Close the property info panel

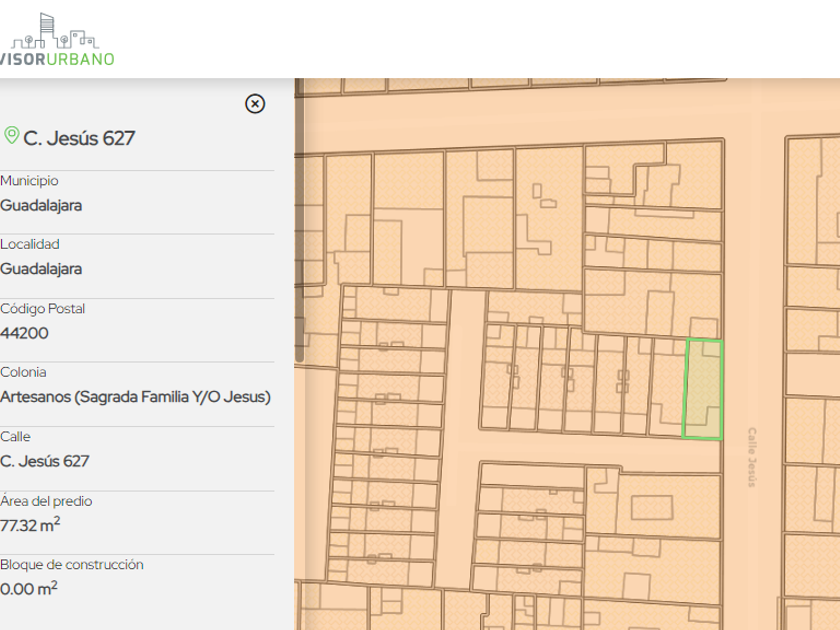[255, 104]
